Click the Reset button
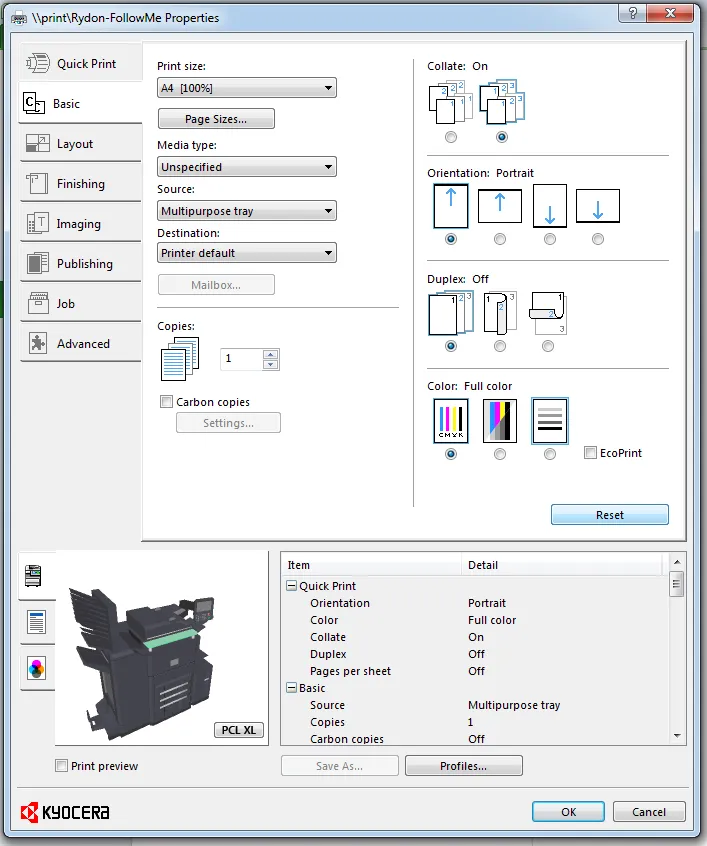Viewport: 707px width, 846px height. pos(610,515)
